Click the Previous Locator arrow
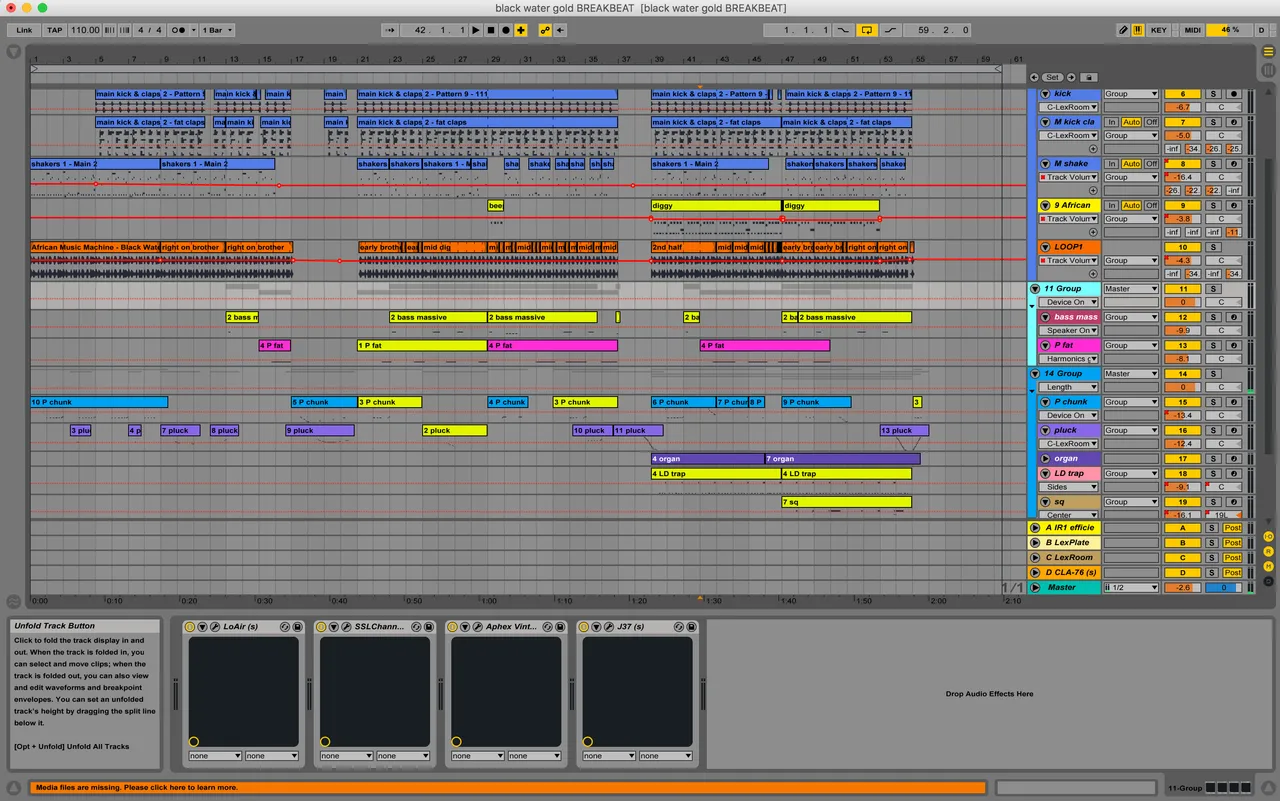Image resolution: width=1280 pixels, height=801 pixels. (1036, 77)
